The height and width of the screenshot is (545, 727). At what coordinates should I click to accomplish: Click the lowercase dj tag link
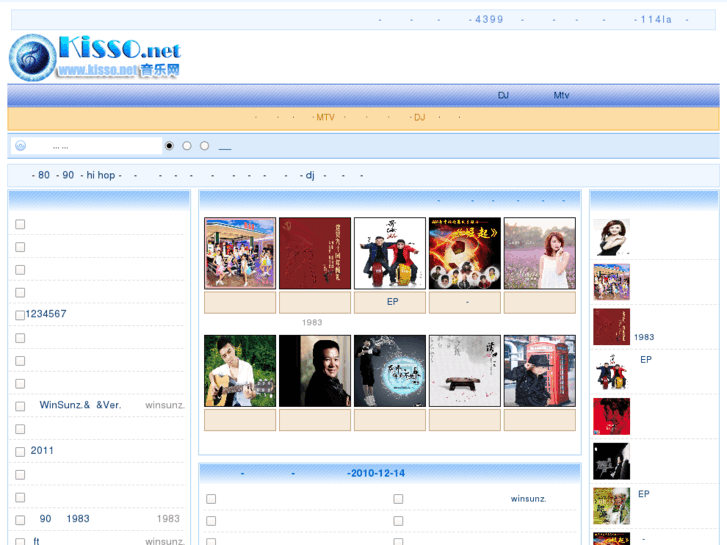(310, 175)
